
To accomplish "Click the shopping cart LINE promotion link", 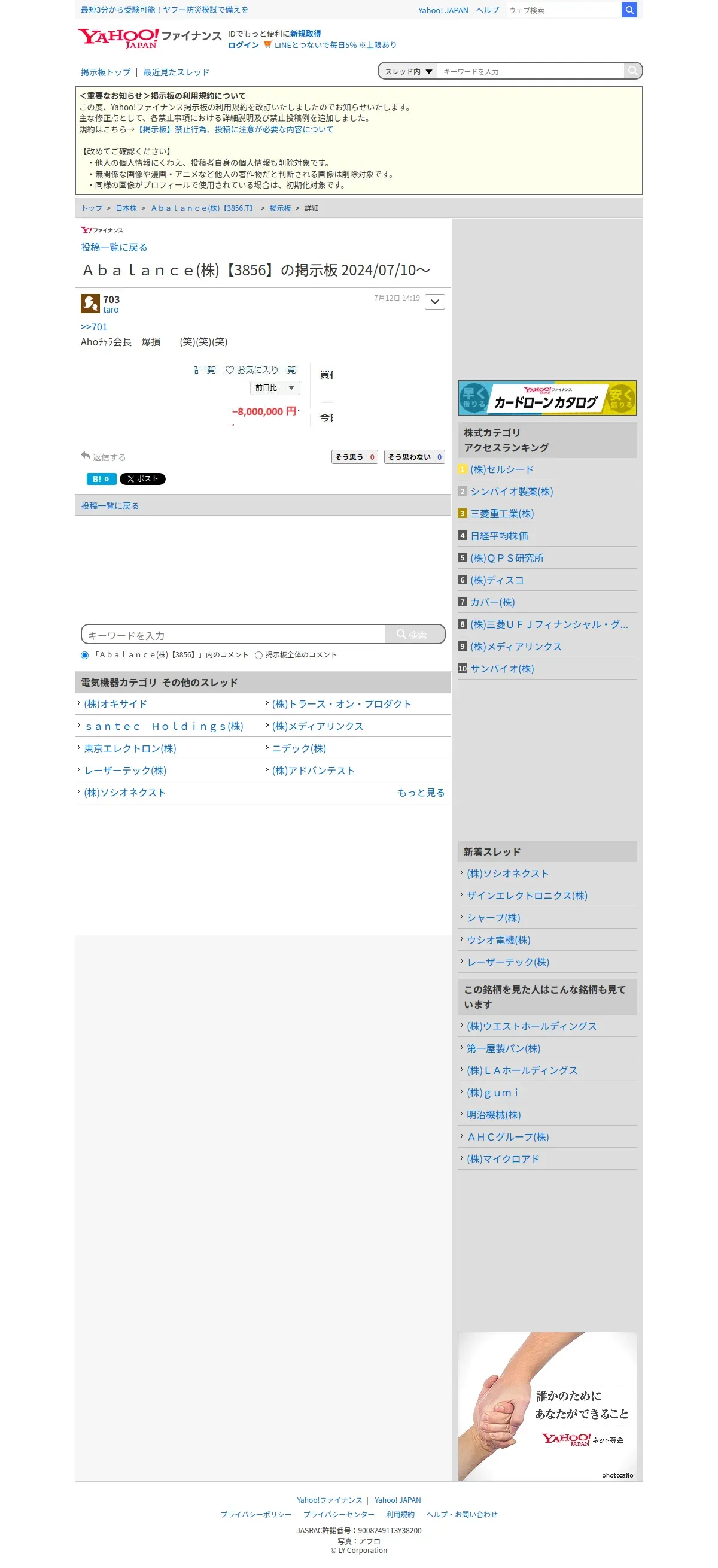I will (x=330, y=45).
